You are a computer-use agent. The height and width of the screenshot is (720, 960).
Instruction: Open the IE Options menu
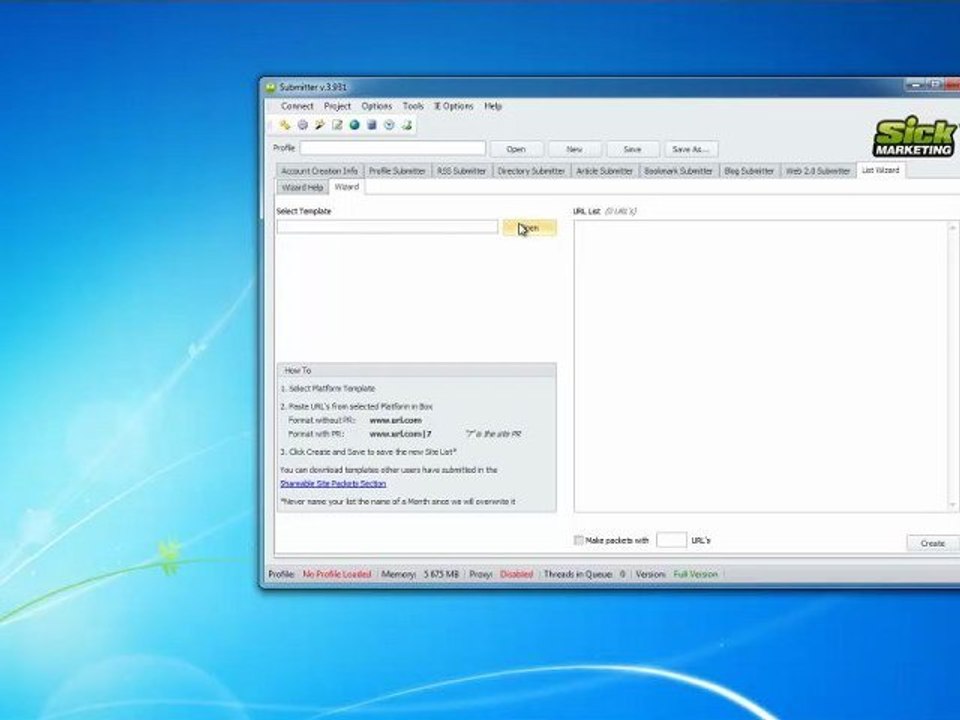pos(454,106)
